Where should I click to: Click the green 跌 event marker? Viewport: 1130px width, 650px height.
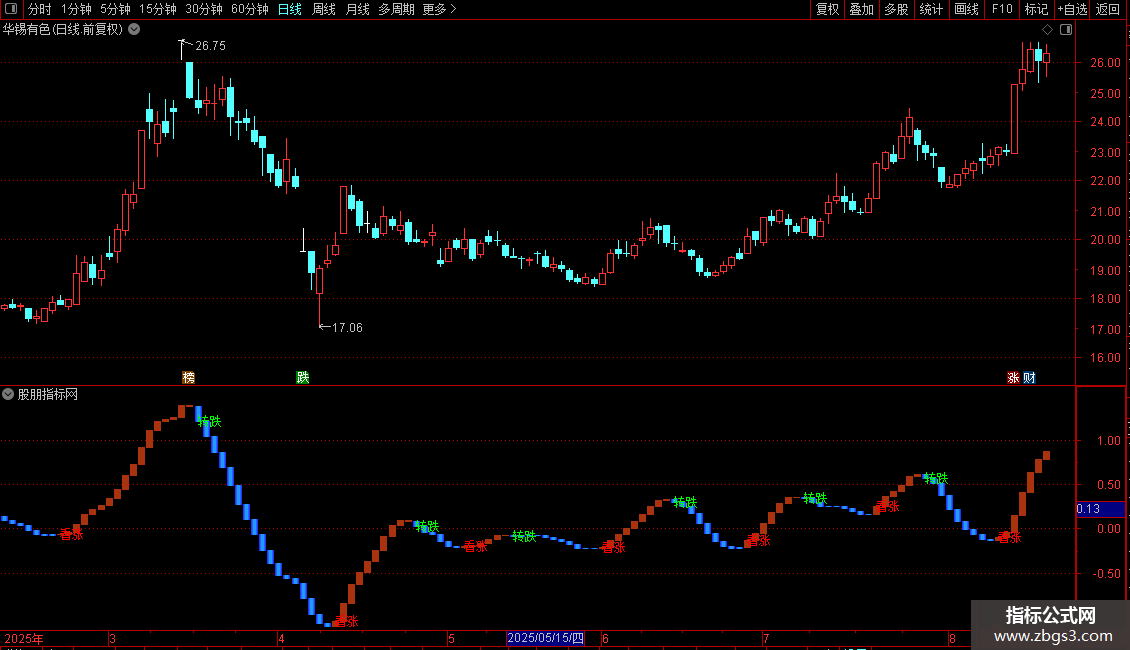(x=303, y=378)
